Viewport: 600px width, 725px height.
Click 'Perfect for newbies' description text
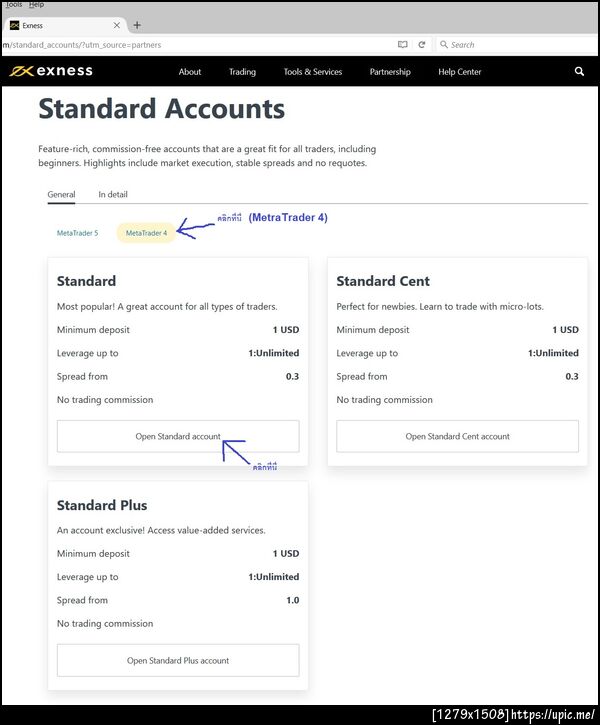(440, 307)
